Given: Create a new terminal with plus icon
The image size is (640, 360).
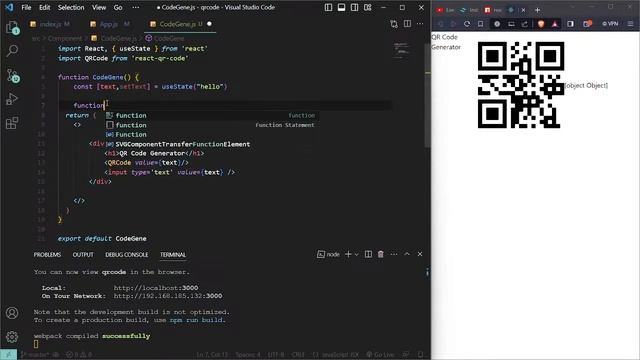Looking at the screenshot, I should 348,254.
